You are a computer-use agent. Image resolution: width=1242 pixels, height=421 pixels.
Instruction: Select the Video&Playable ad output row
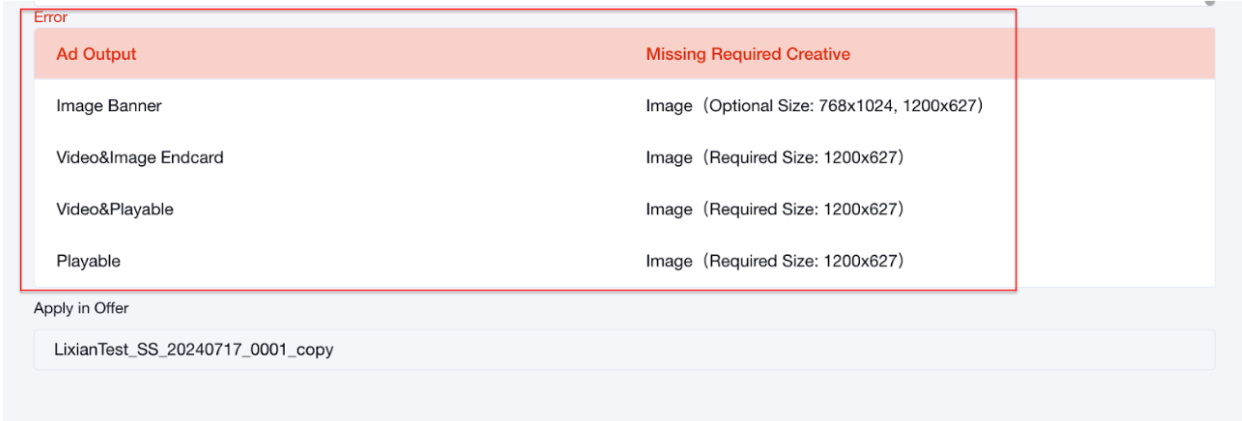pos(115,210)
